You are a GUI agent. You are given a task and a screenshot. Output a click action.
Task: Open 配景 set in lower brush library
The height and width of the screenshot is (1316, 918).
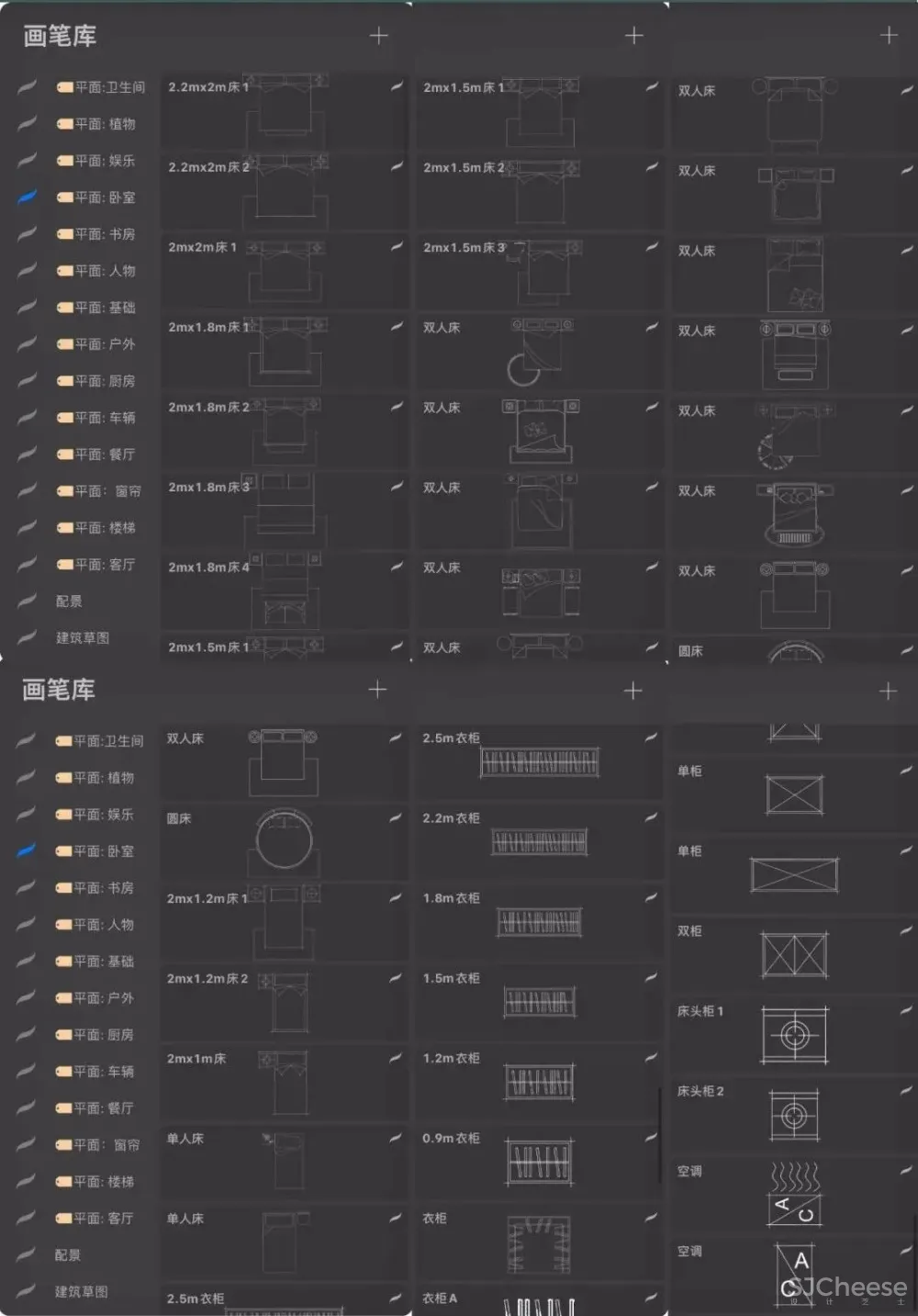point(68,1254)
